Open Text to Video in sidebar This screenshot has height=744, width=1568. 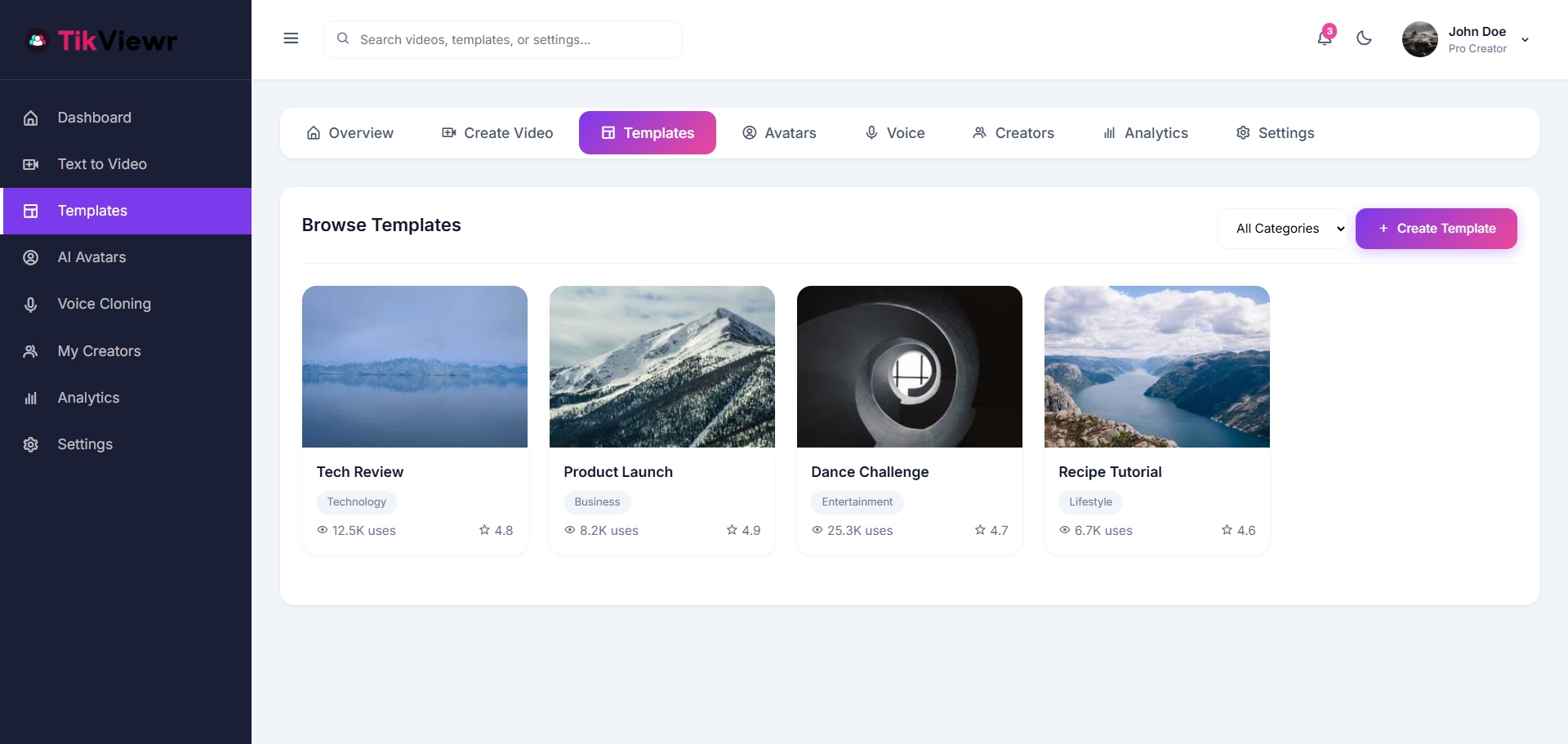point(101,164)
